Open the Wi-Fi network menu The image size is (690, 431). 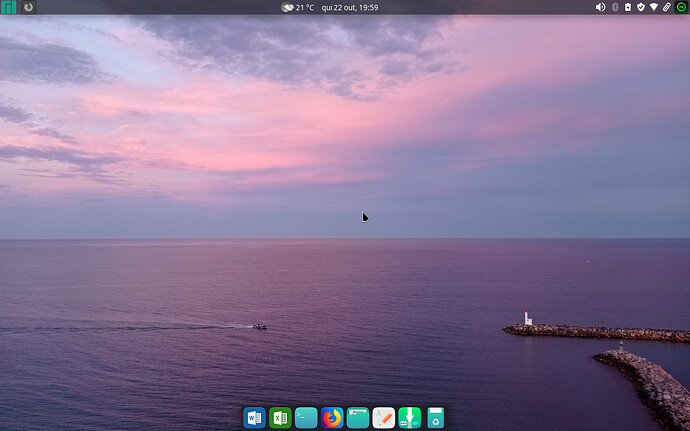point(654,7)
